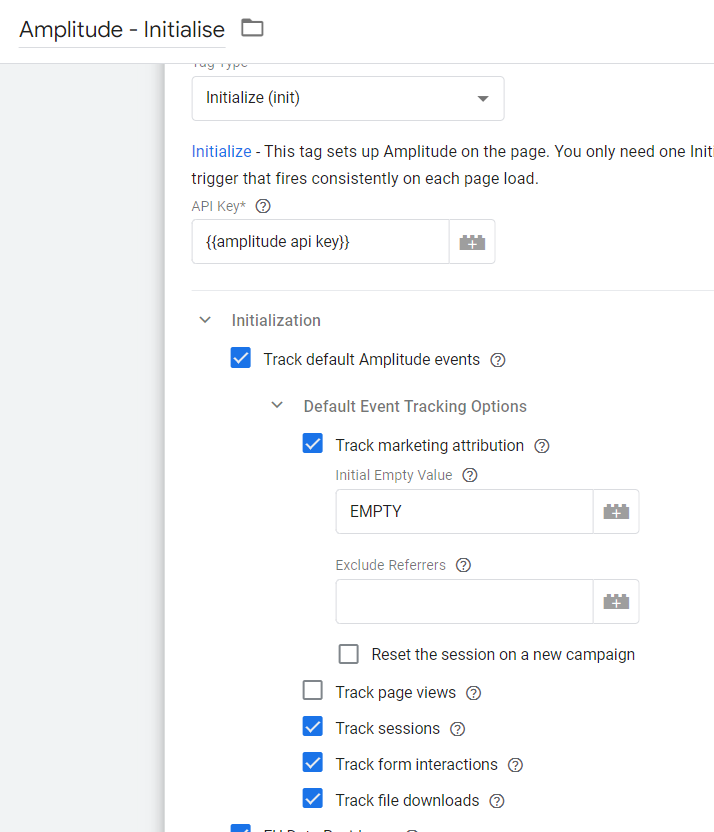Open variable picker for Initial Empty Value

click(x=616, y=511)
